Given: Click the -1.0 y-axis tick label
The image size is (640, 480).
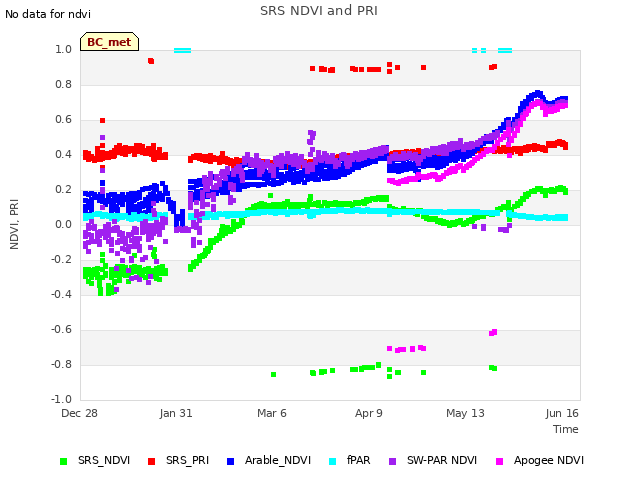Looking at the screenshot, I should tap(61, 399).
